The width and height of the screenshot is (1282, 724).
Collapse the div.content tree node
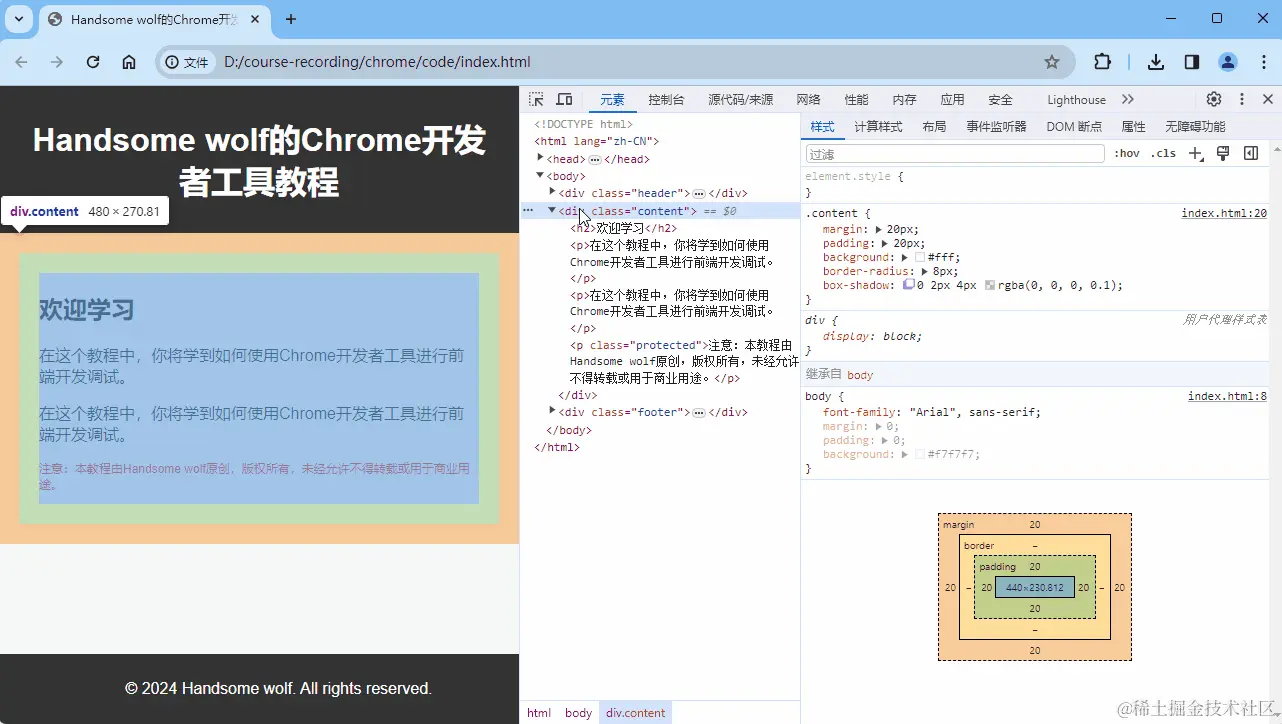tap(552, 210)
